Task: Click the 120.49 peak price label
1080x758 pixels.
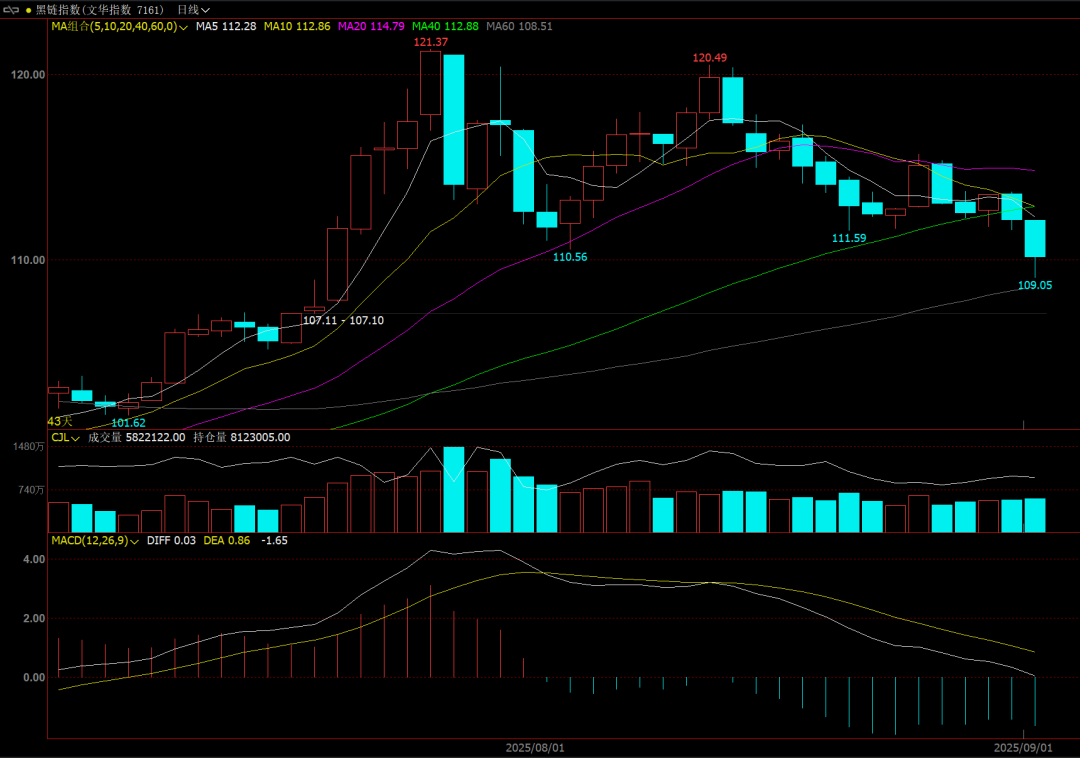Action: pyautogui.click(x=709, y=58)
